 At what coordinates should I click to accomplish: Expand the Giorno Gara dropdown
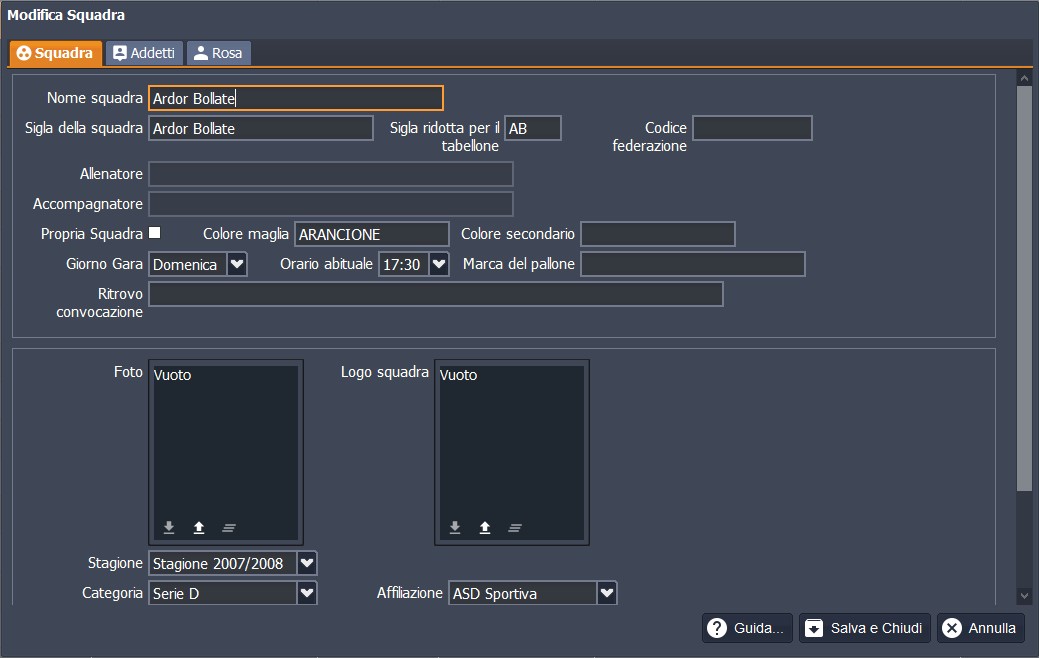point(237,264)
